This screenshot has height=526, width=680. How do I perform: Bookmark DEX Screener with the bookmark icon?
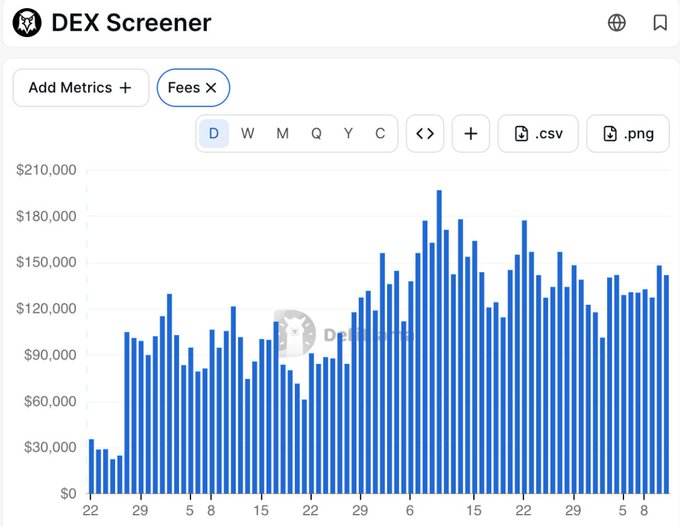pyautogui.click(x=660, y=23)
